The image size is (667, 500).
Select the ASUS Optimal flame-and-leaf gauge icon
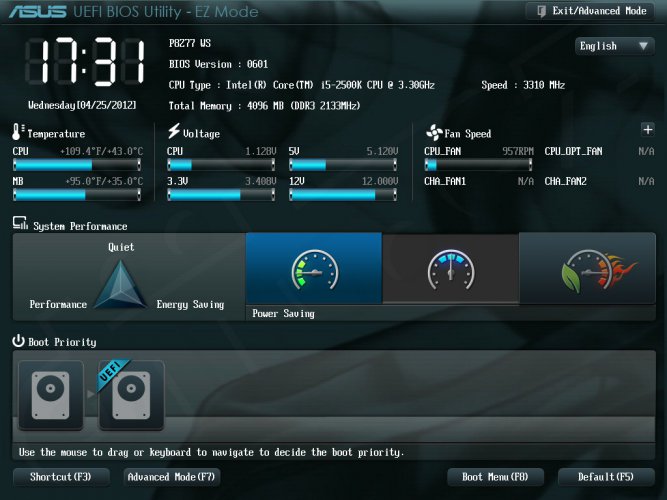(x=599, y=271)
